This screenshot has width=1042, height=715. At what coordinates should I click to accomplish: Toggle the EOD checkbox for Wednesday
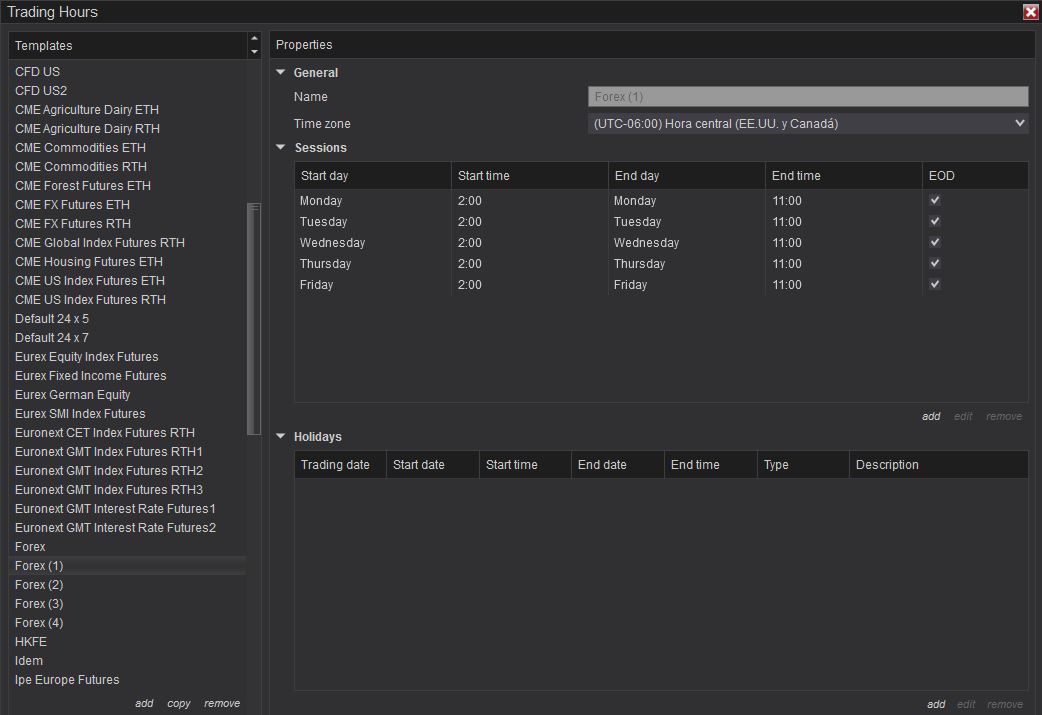[935, 242]
